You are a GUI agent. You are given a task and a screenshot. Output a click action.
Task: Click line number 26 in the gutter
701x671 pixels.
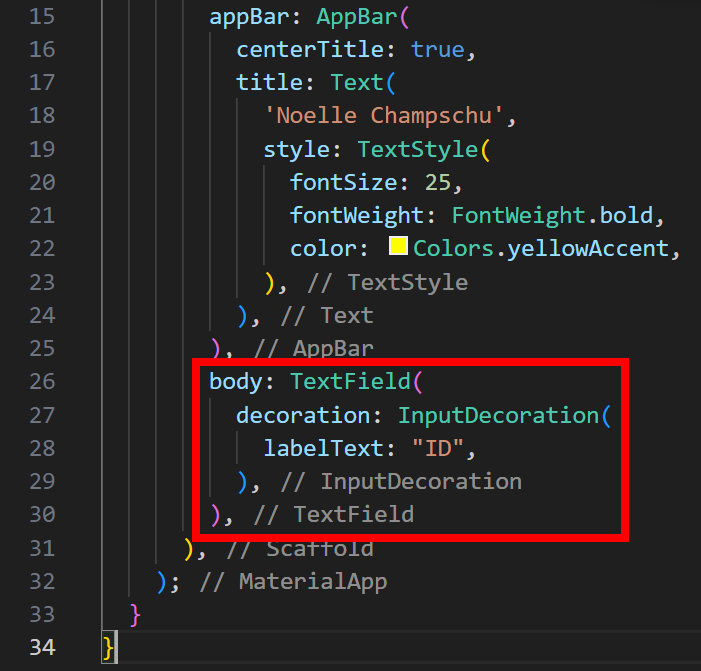42,382
